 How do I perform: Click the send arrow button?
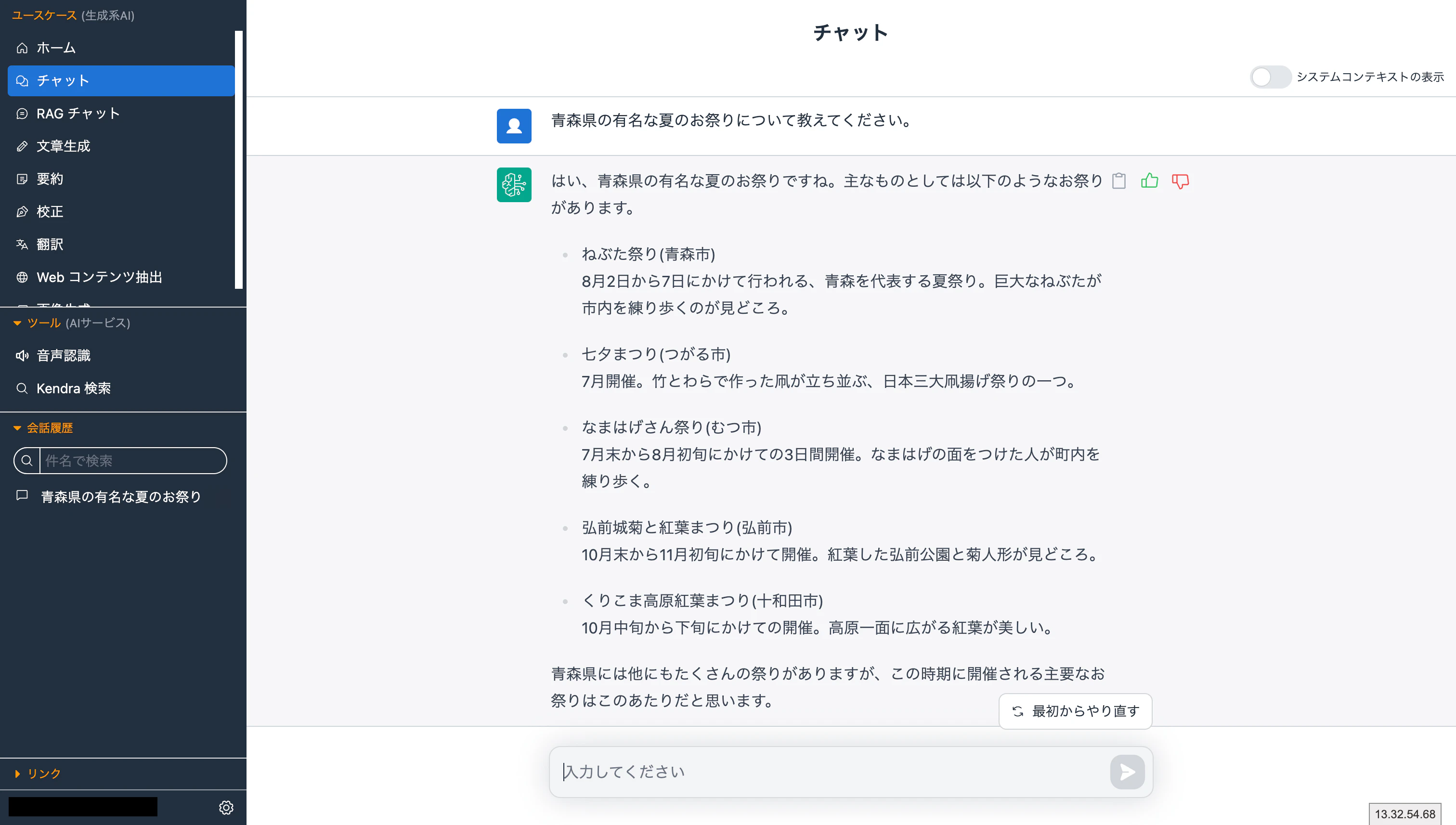point(1127,772)
